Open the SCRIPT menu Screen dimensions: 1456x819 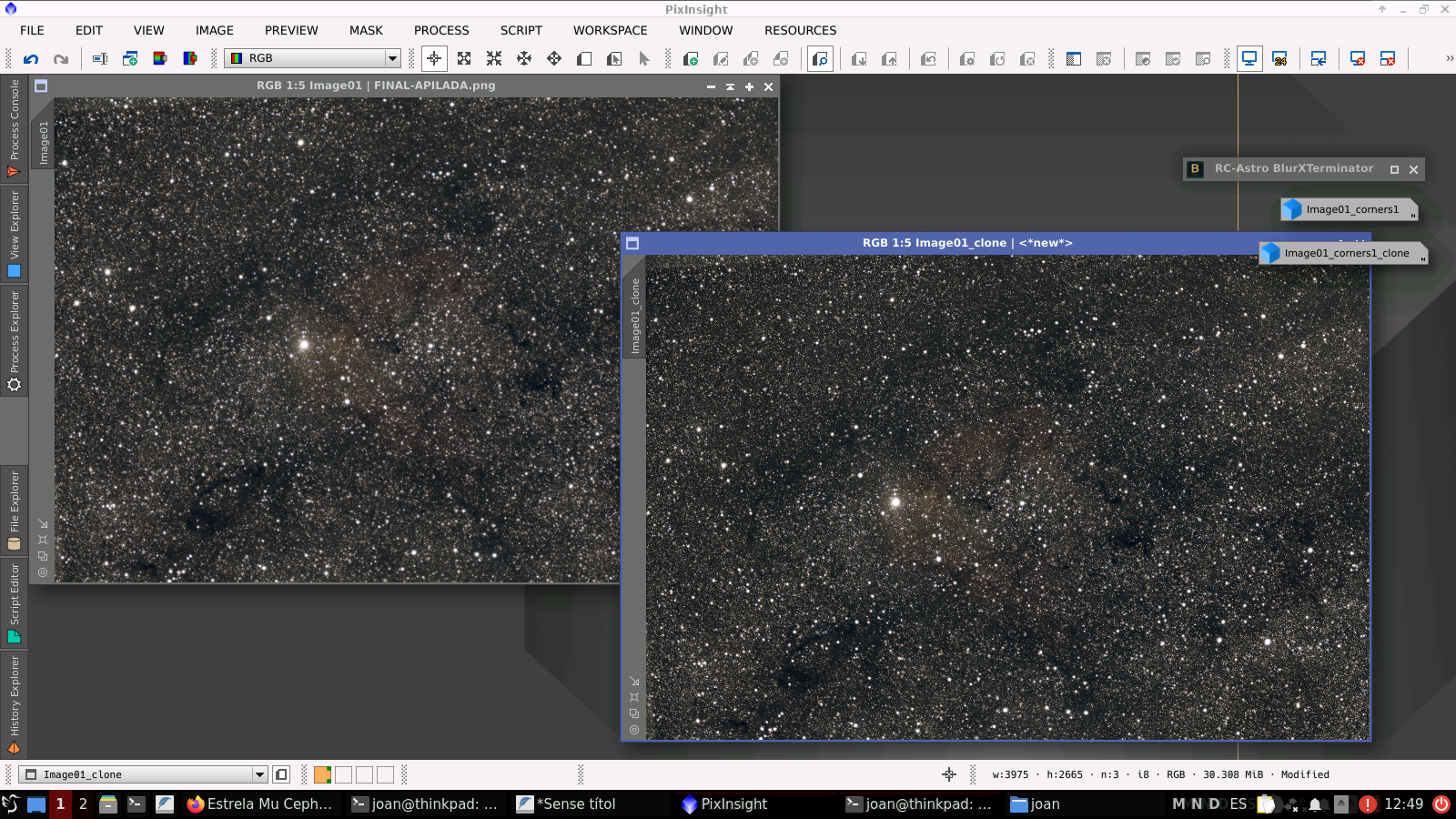[x=521, y=30]
